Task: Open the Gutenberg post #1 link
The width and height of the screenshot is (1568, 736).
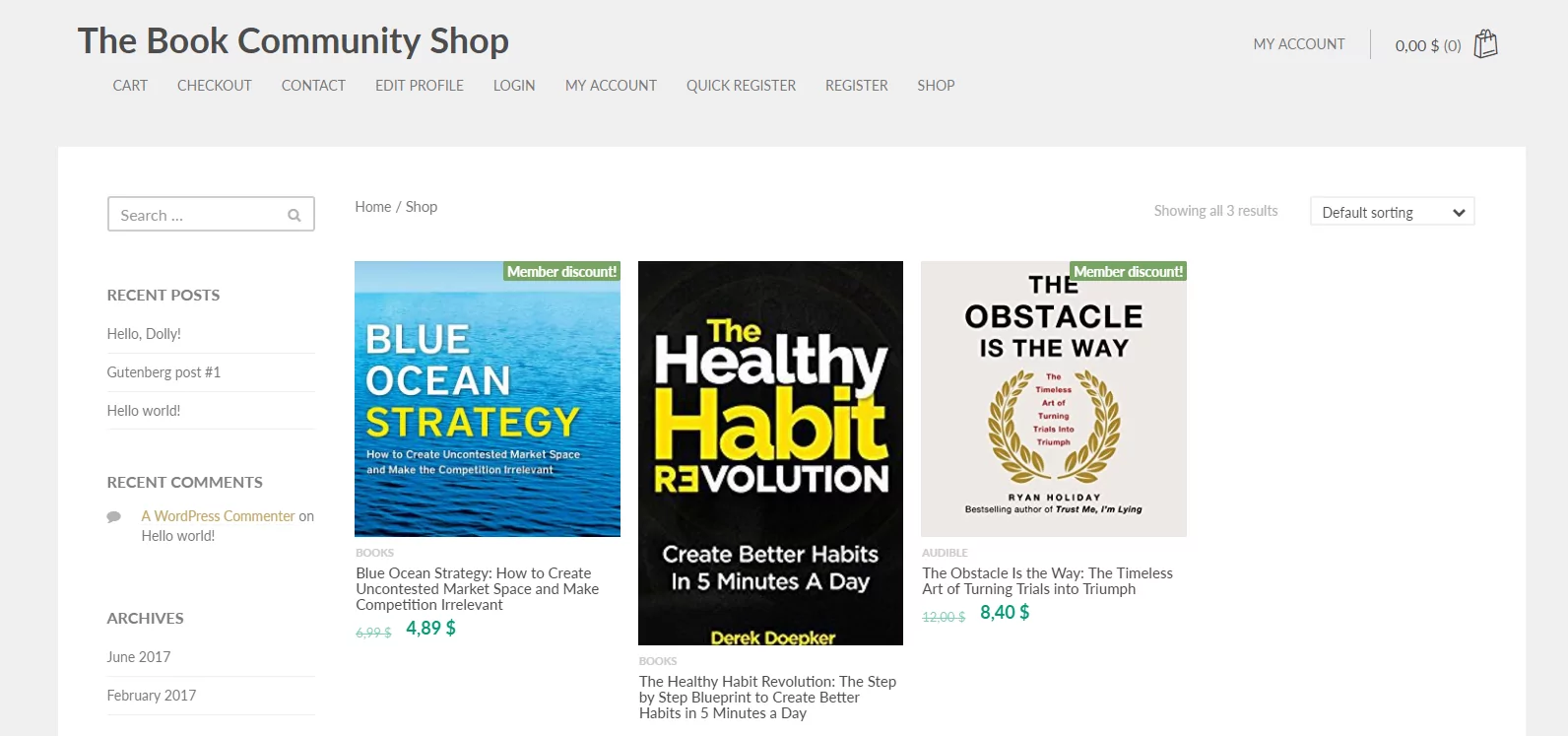Action: click(163, 372)
